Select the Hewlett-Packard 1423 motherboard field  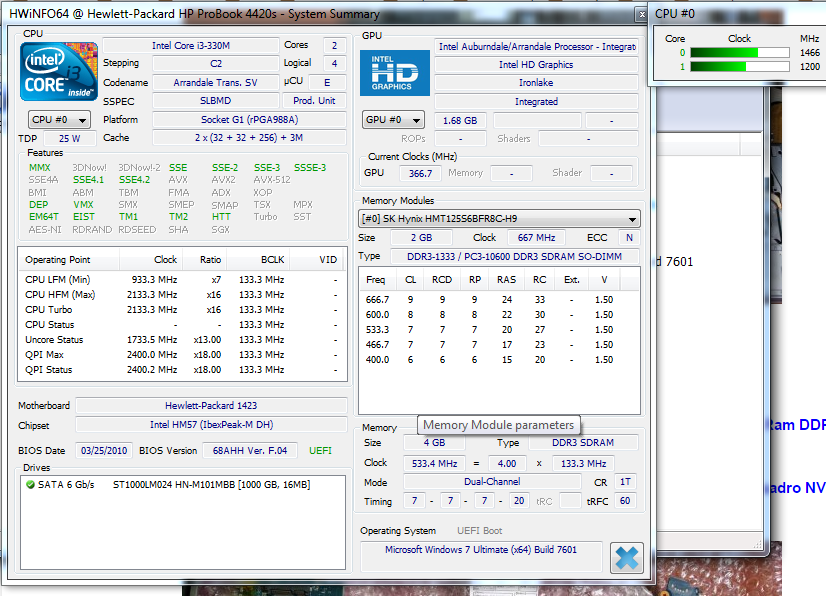[210, 406]
